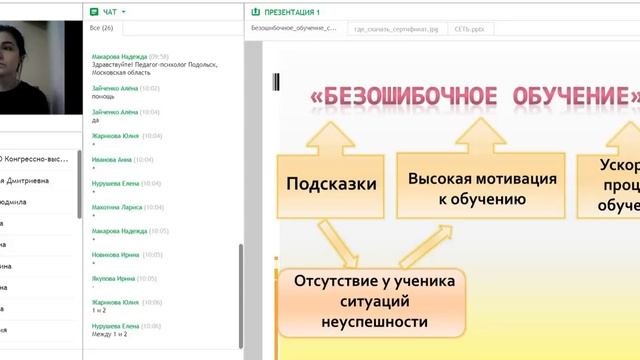Click the chat message 'да'
Image resolution: width=640 pixels, height=360 pixels.
tap(95, 120)
